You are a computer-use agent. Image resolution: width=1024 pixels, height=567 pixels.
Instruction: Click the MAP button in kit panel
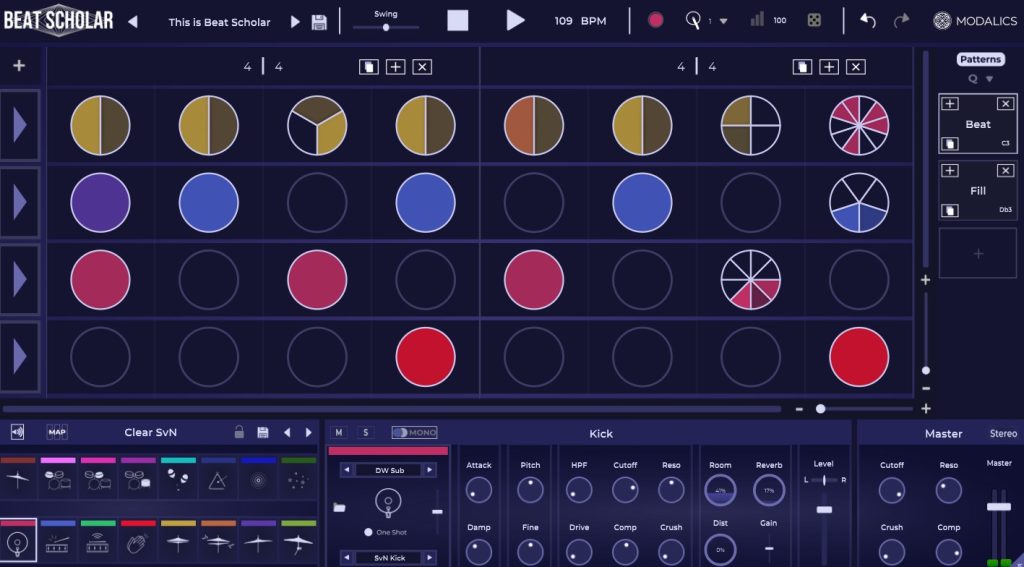tap(57, 432)
